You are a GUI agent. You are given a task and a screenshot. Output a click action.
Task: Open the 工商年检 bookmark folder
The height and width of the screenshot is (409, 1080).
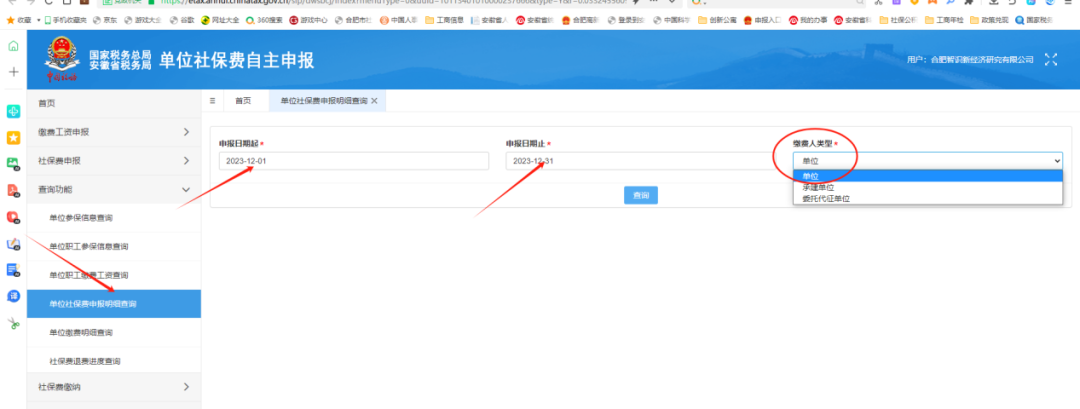click(944, 20)
